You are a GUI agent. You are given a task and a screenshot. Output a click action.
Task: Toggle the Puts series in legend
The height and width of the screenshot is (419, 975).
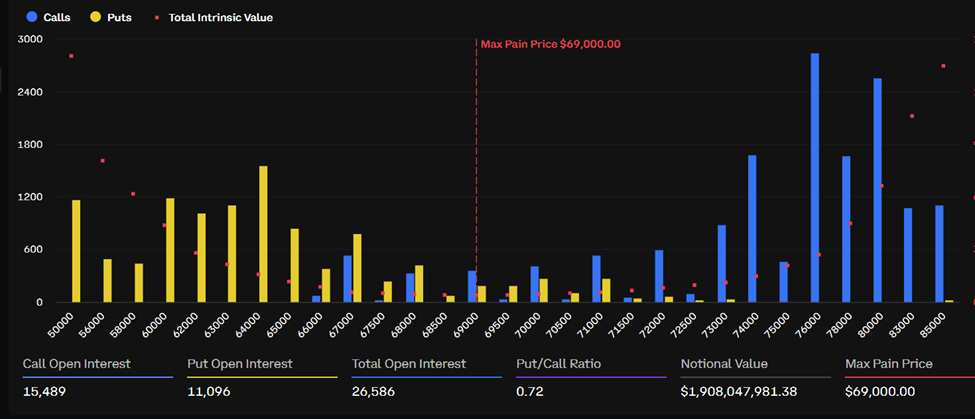pyautogui.click(x=118, y=17)
